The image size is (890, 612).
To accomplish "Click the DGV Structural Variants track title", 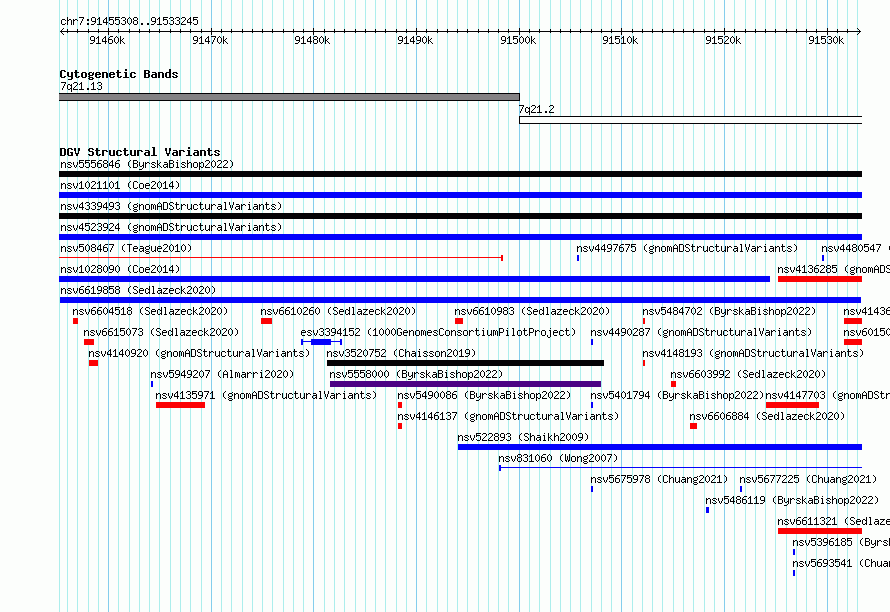I will (140, 152).
